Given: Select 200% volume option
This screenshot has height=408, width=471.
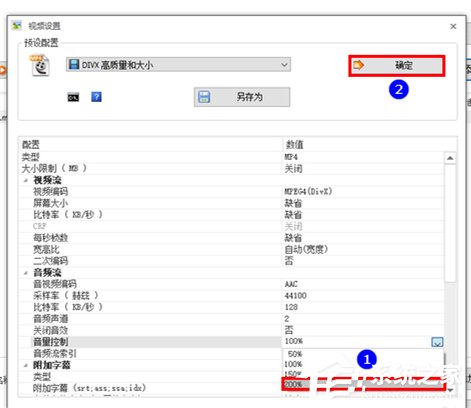Looking at the screenshot, I should [x=363, y=384].
